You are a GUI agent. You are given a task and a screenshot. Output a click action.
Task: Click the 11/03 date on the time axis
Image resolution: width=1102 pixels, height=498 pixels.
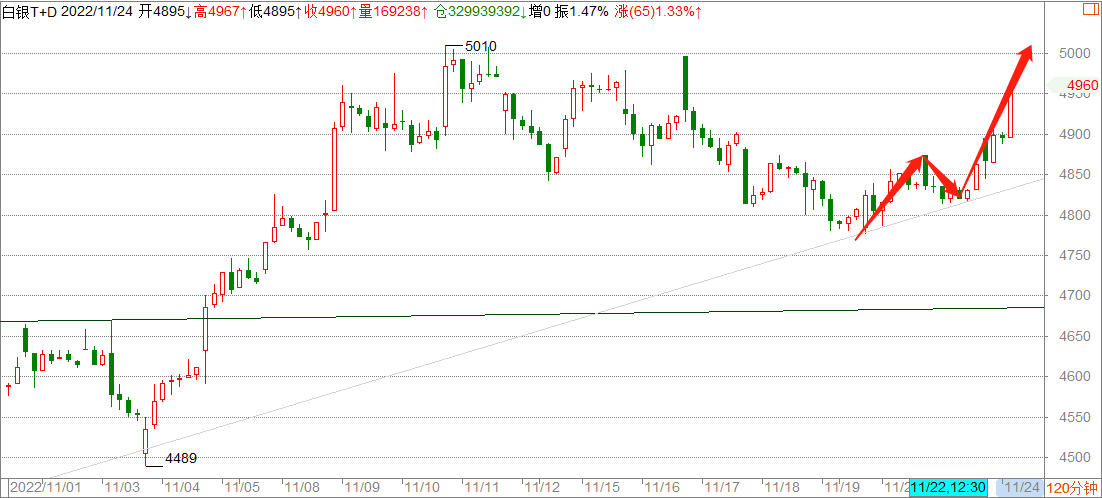tap(124, 487)
